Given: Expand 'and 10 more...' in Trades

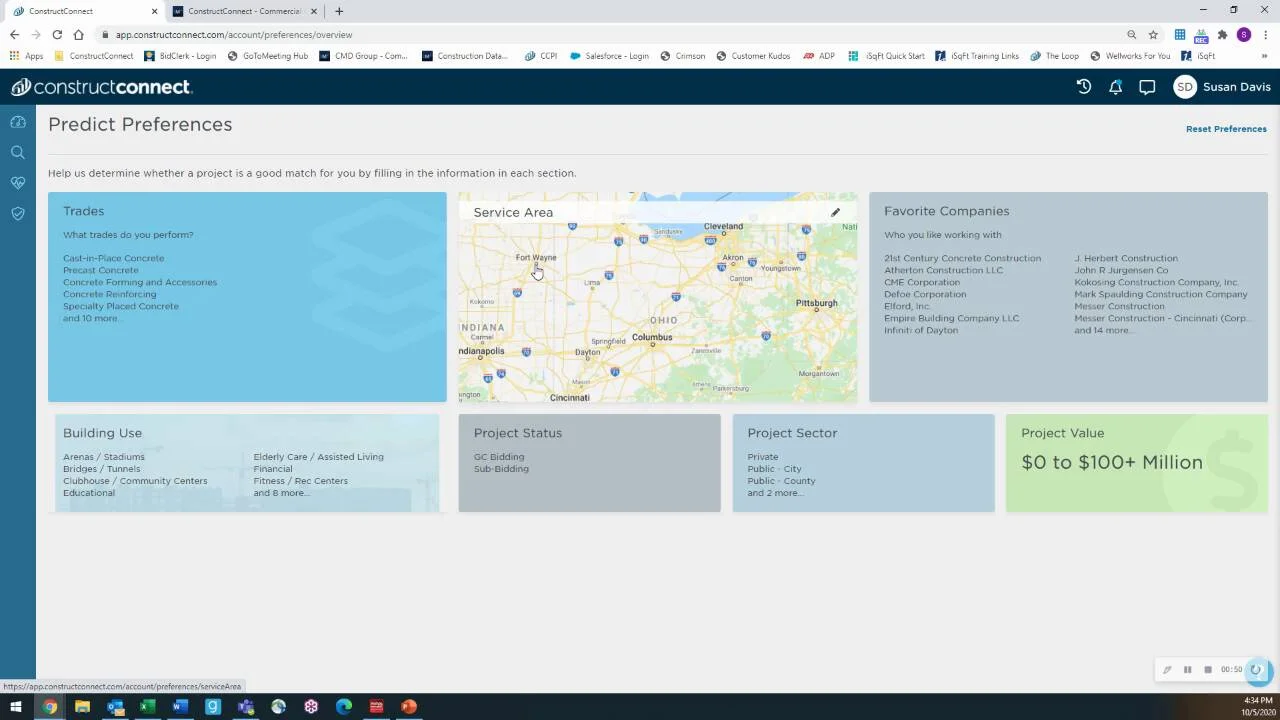Looking at the screenshot, I should click(x=92, y=318).
